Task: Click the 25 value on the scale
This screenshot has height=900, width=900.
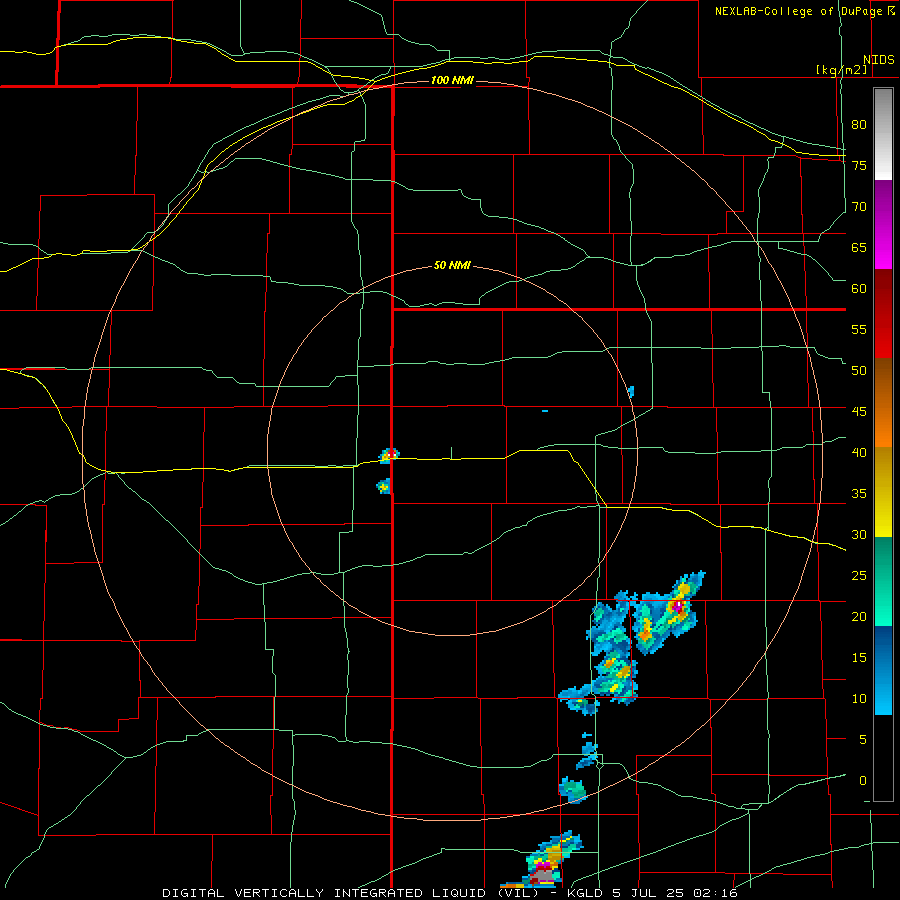Action: (x=859, y=576)
